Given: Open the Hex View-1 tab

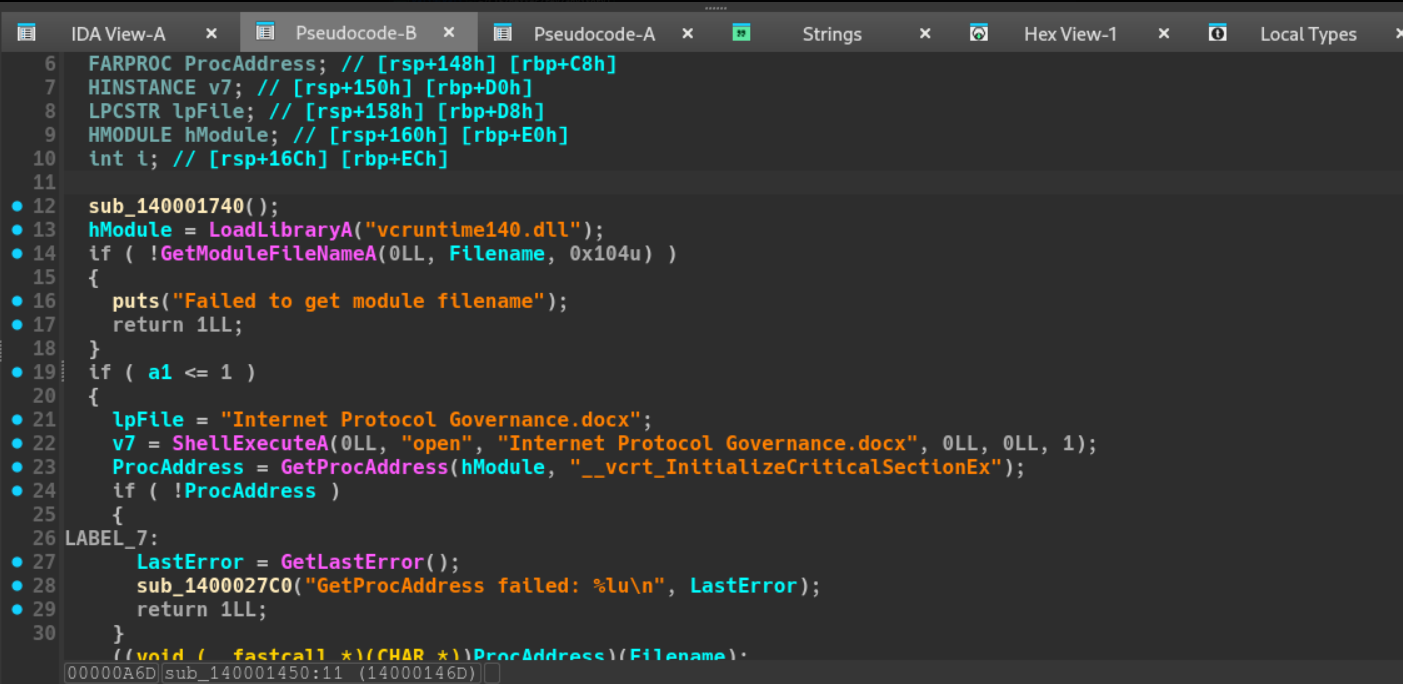Looking at the screenshot, I should 1070,34.
